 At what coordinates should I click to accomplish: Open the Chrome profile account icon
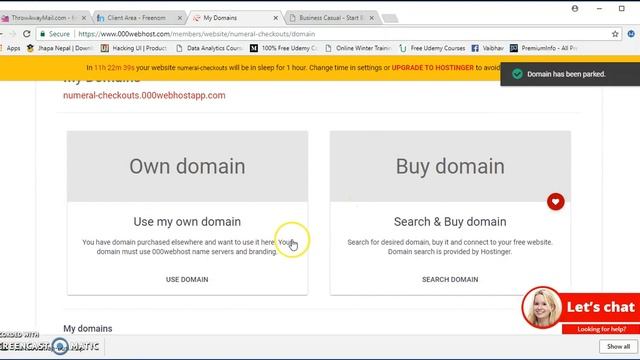point(575,8)
